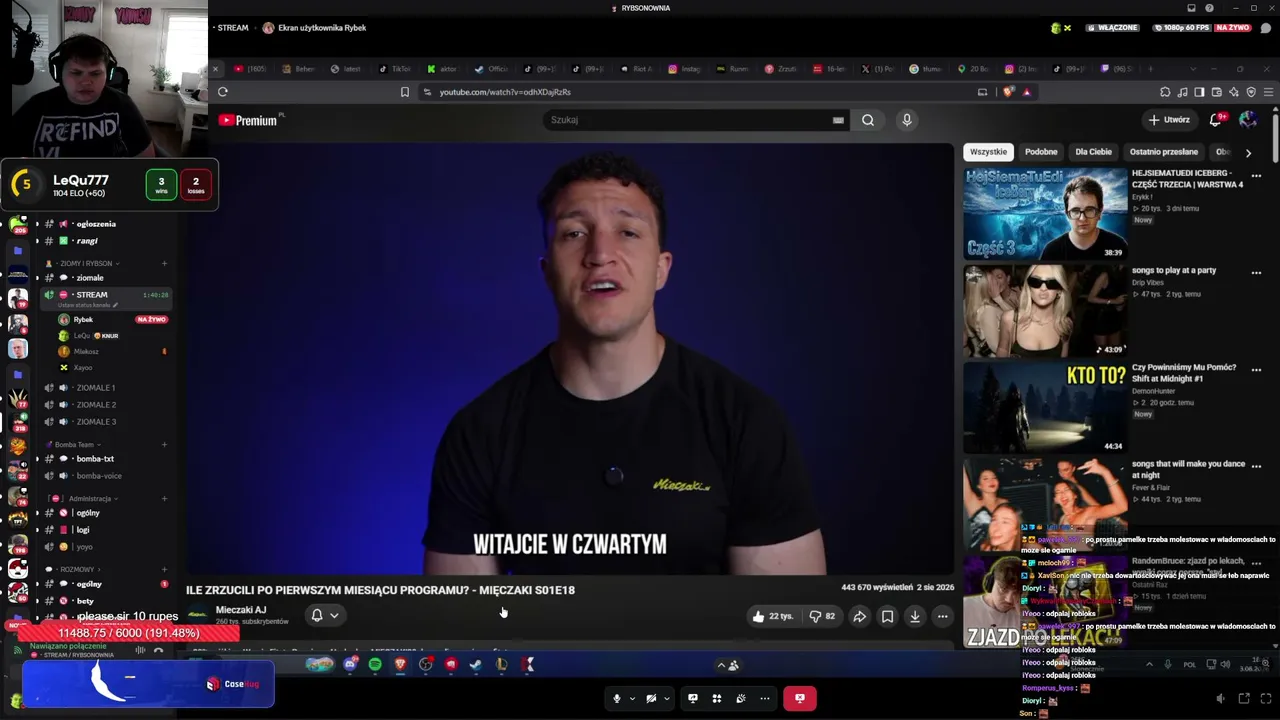Open more actions for the video
The width and height of the screenshot is (1280, 720).
[x=942, y=616]
